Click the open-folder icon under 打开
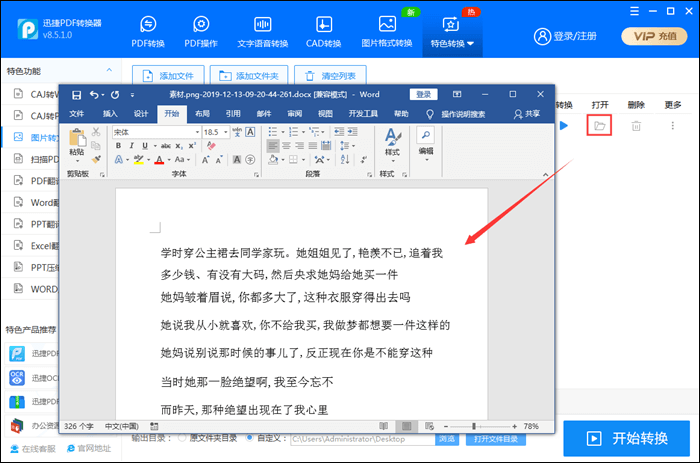This screenshot has width=700, height=463. (x=599, y=125)
